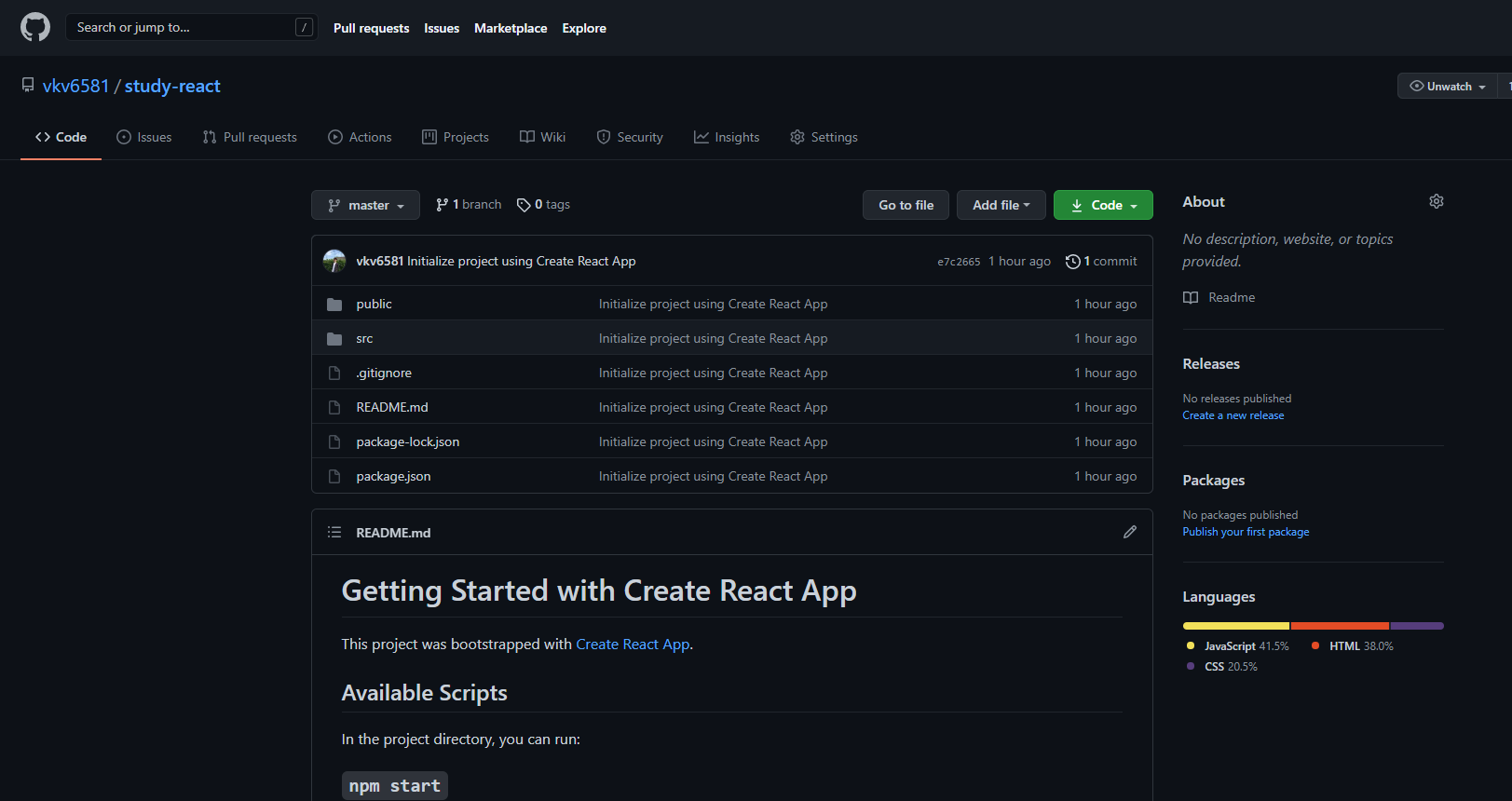Select the .gitignore file icon
Image resolution: width=1512 pixels, height=801 pixels.
pyautogui.click(x=334, y=373)
